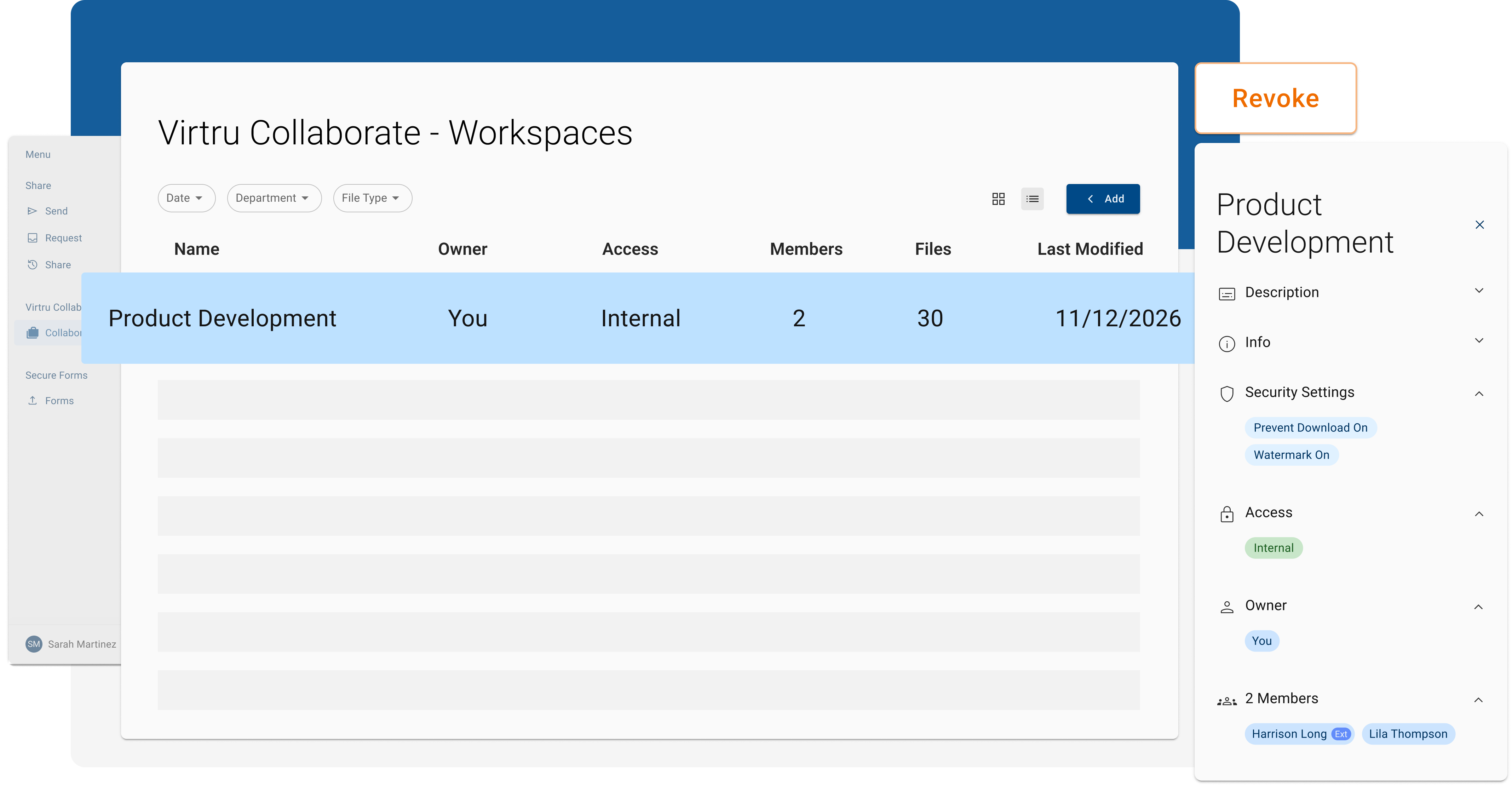Close the Product Development details panel

[x=1480, y=225]
